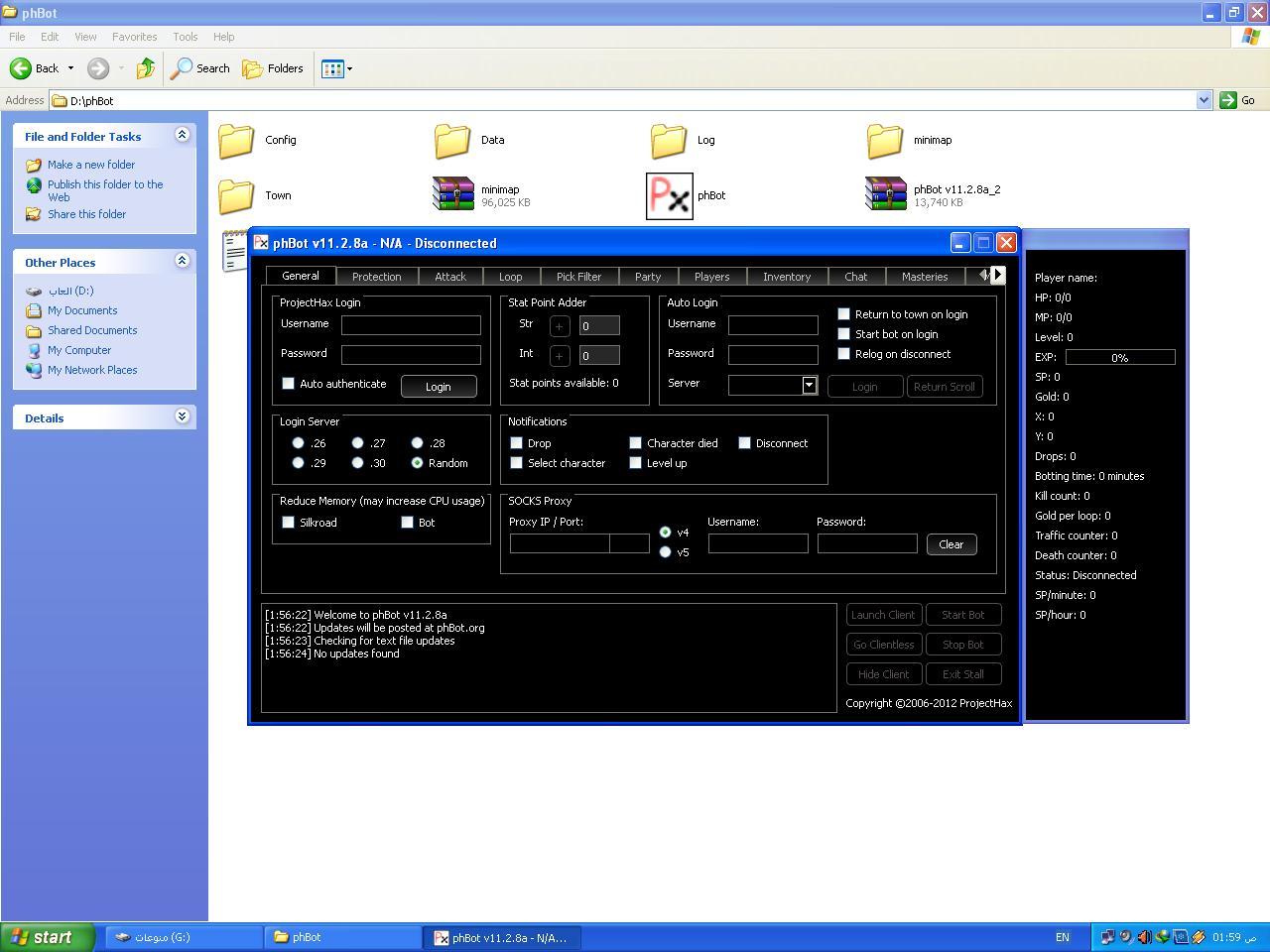Image resolution: width=1270 pixels, height=952 pixels.
Task: Toggle the Folders pane button
Action: pyautogui.click(x=273, y=68)
